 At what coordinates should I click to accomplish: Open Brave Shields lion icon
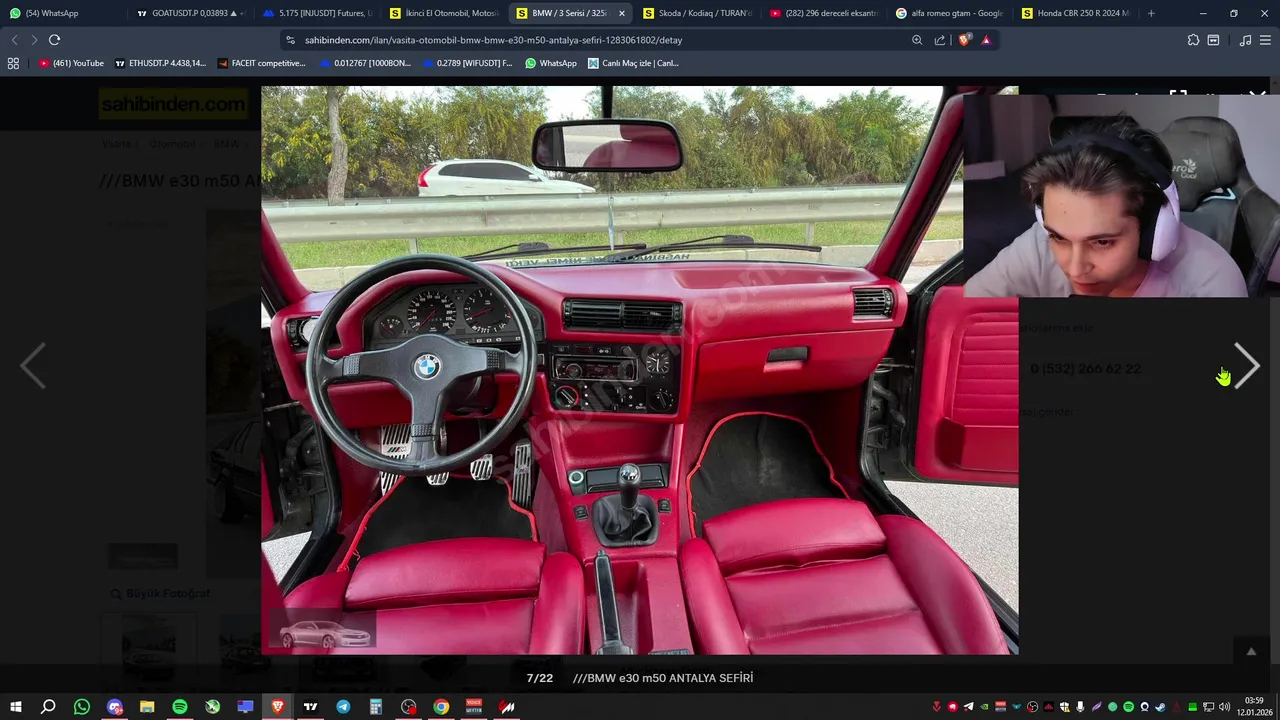click(964, 40)
